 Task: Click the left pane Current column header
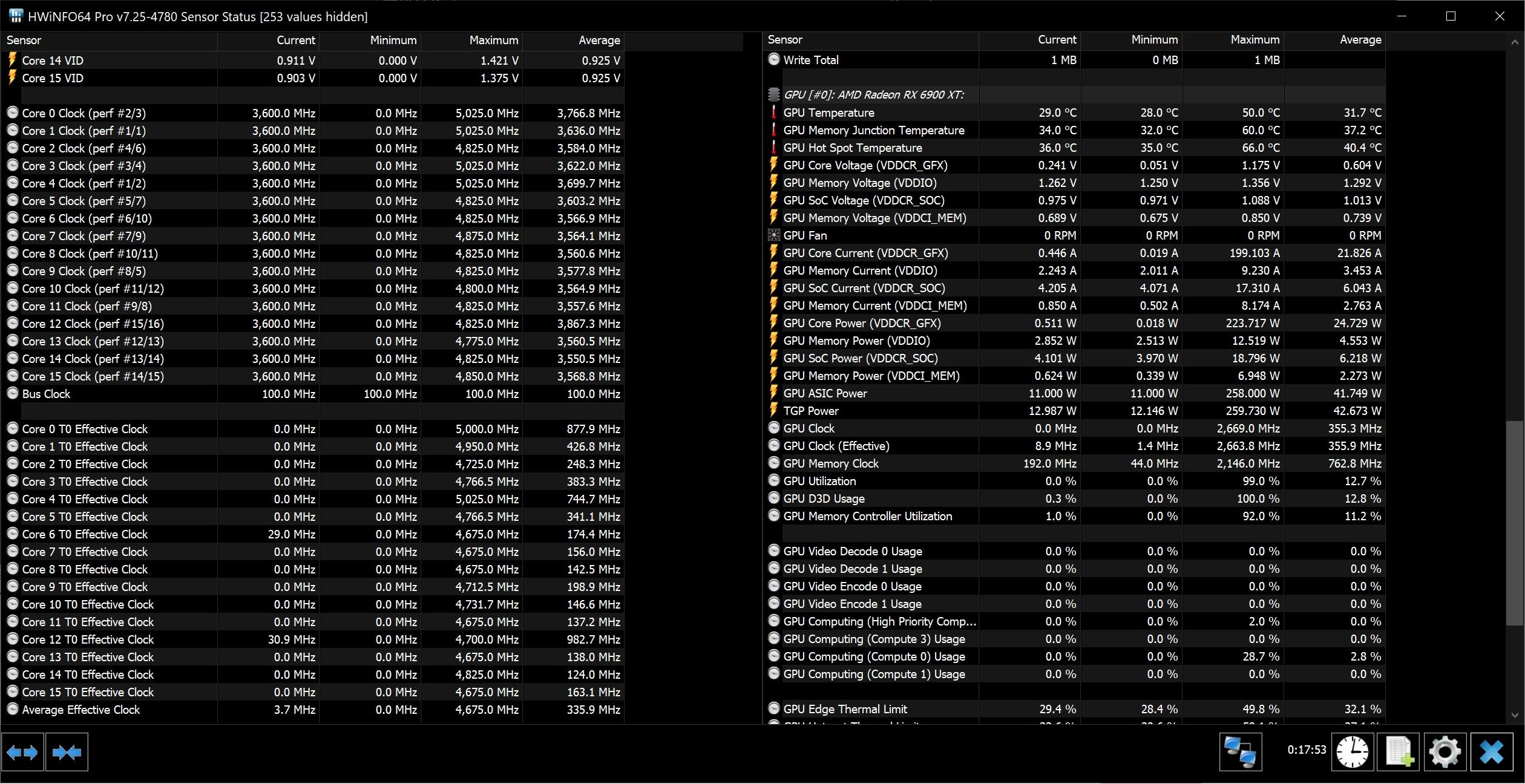click(268, 41)
